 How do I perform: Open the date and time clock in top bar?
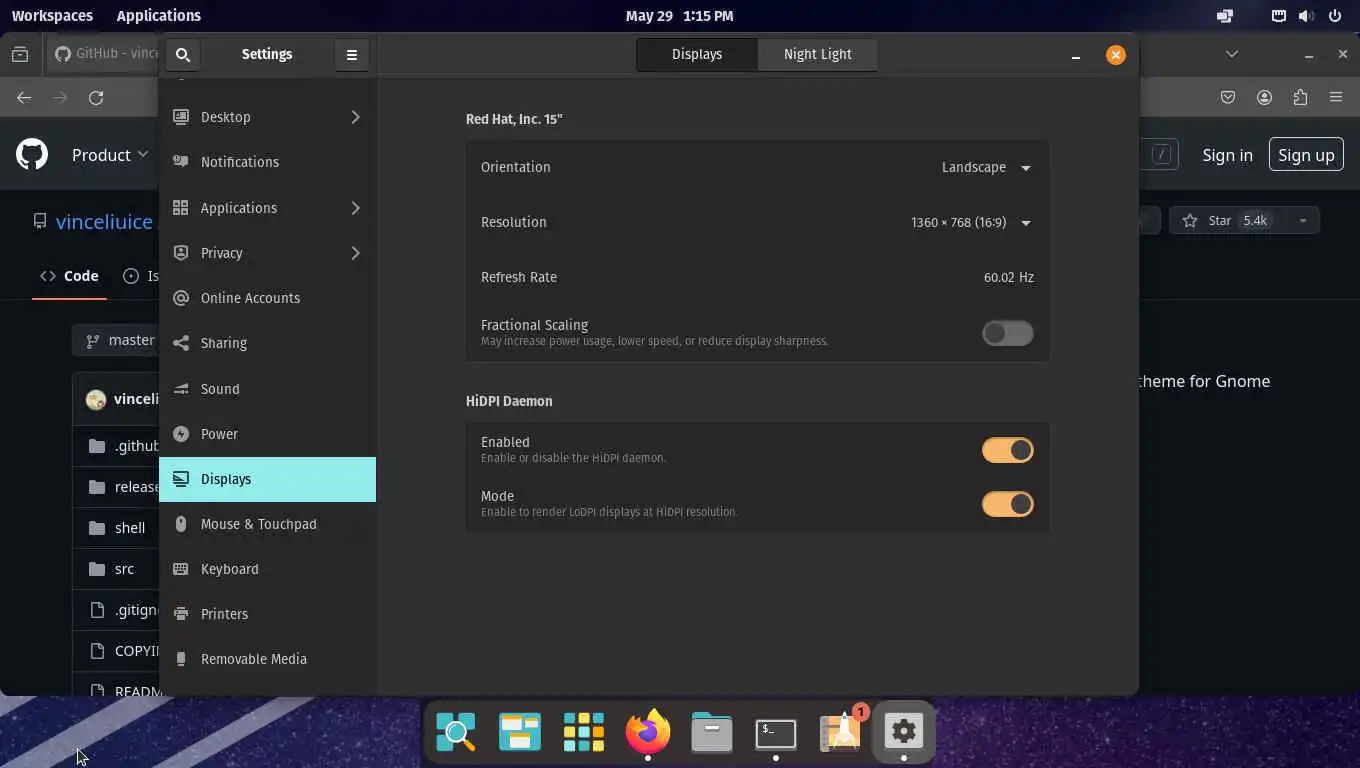point(679,16)
